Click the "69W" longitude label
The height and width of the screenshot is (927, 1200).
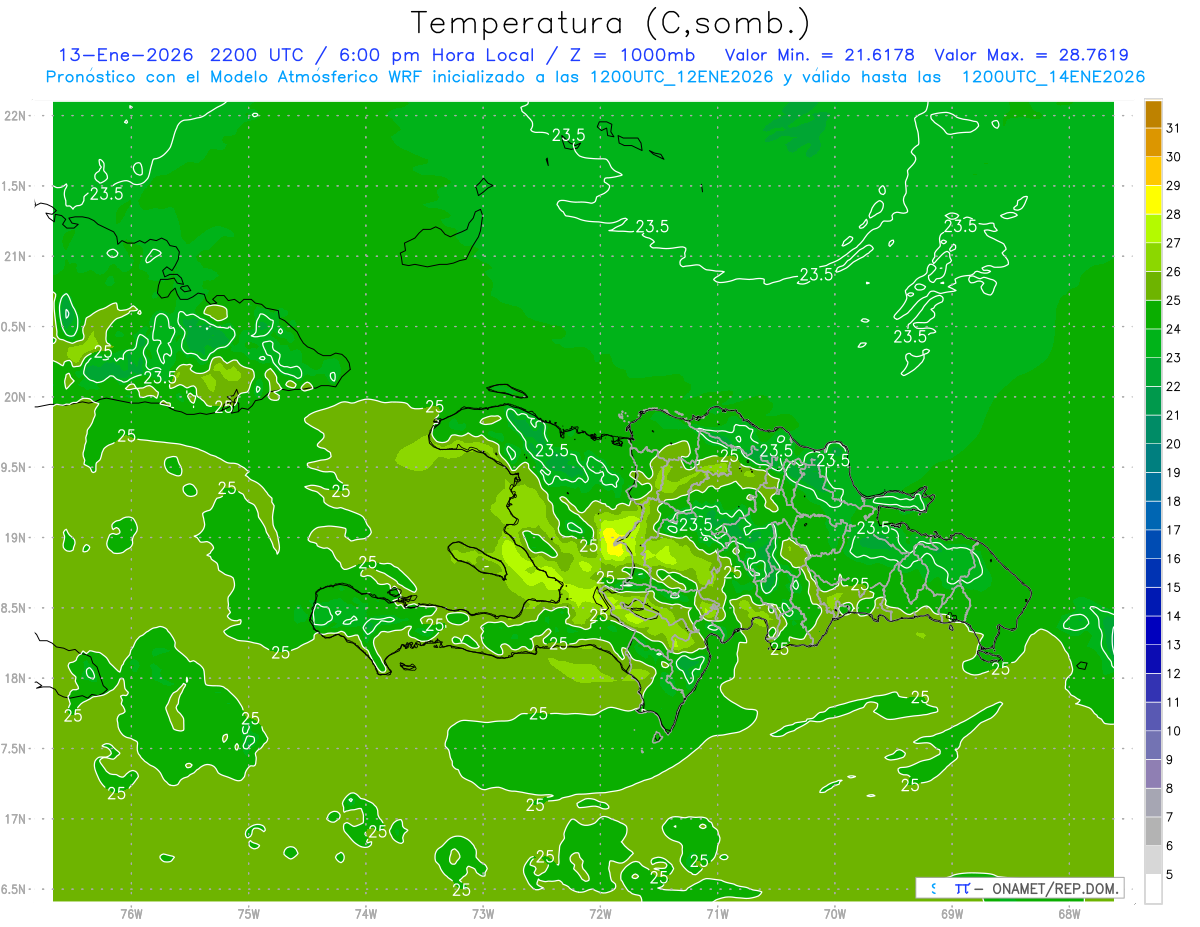pyautogui.click(x=952, y=913)
